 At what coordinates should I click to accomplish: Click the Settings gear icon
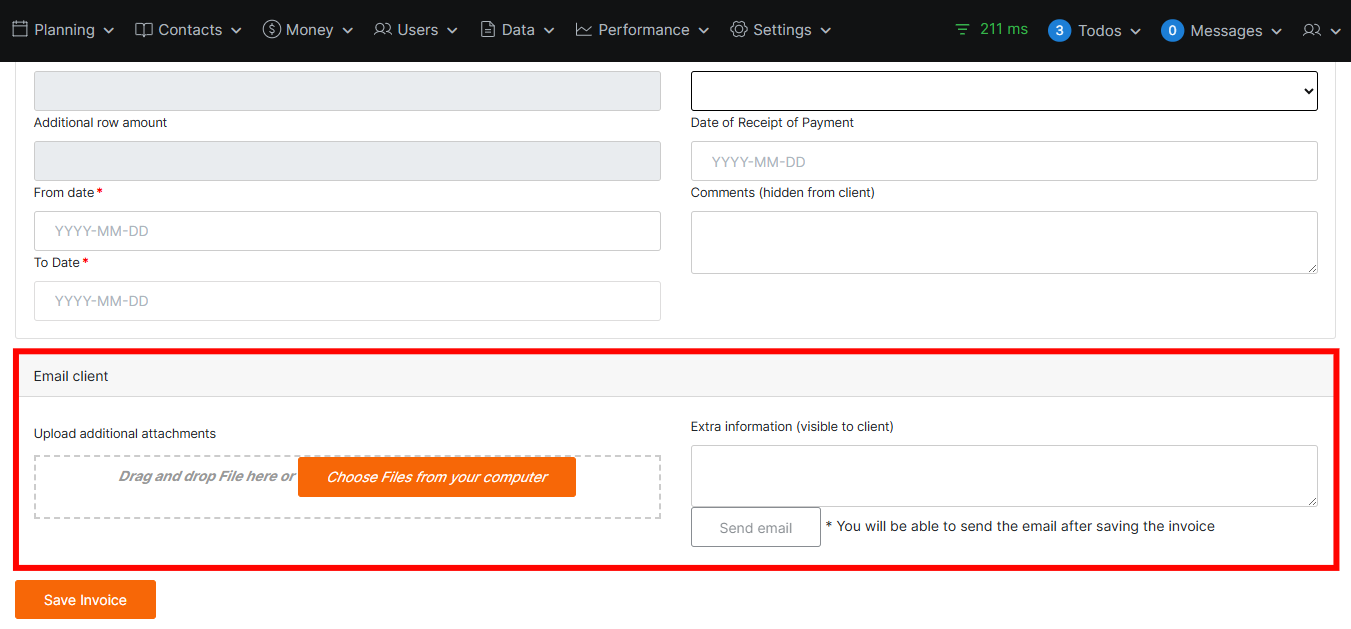point(739,30)
